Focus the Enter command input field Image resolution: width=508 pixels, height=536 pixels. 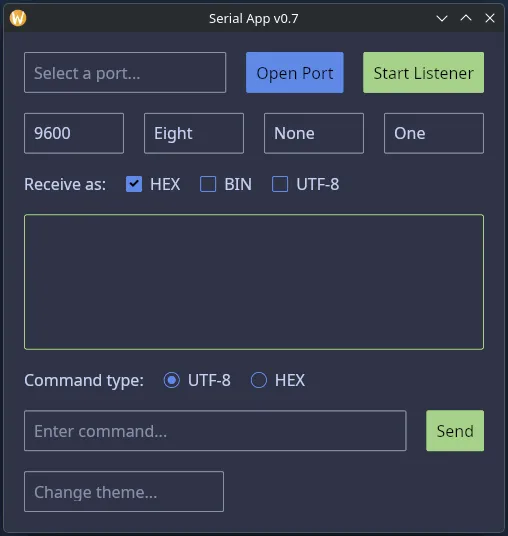click(x=215, y=431)
